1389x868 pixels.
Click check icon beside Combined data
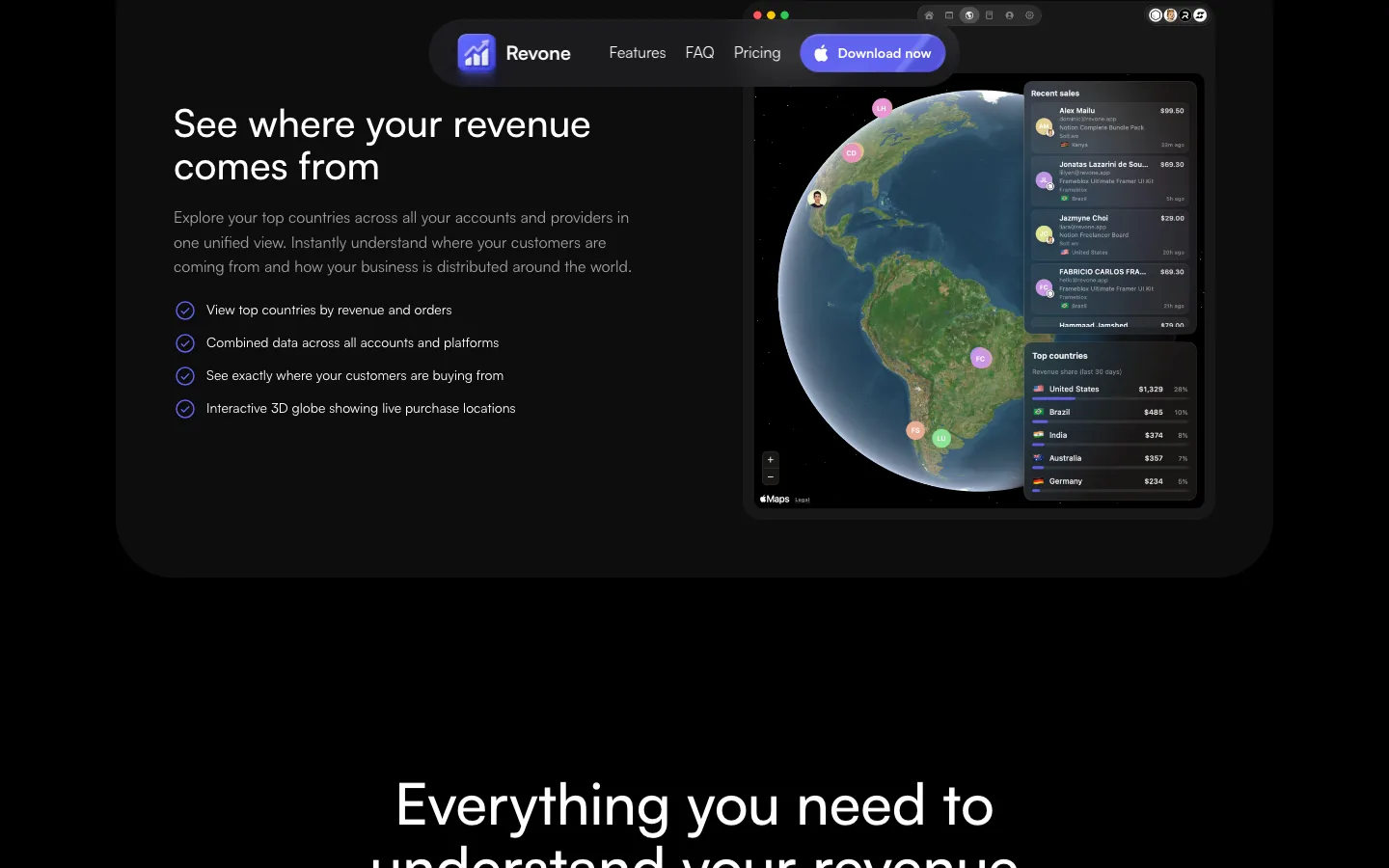point(185,343)
